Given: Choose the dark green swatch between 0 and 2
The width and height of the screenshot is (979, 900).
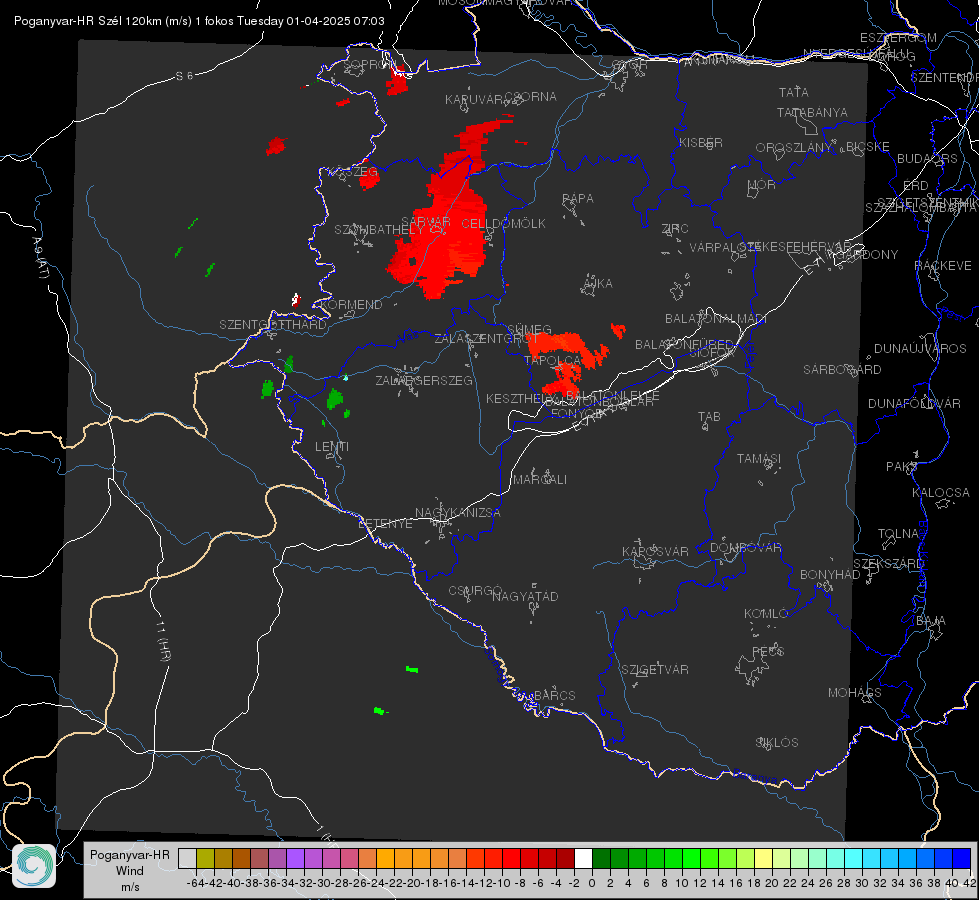Looking at the screenshot, I should point(601,858).
